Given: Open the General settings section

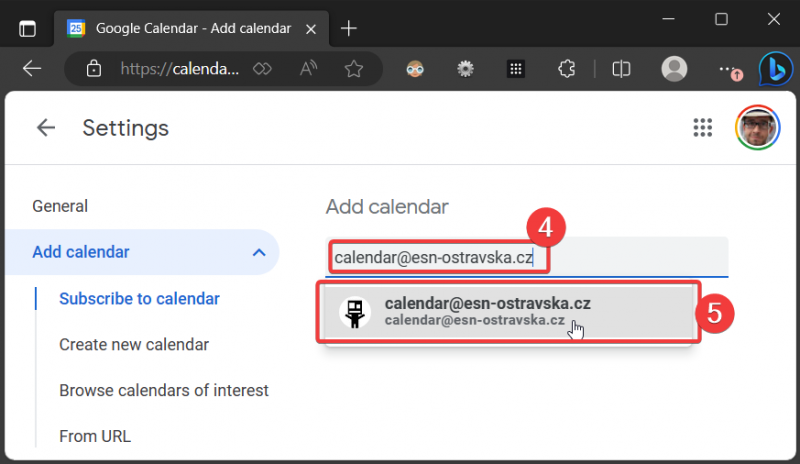Looking at the screenshot, I should pos(60,206).
